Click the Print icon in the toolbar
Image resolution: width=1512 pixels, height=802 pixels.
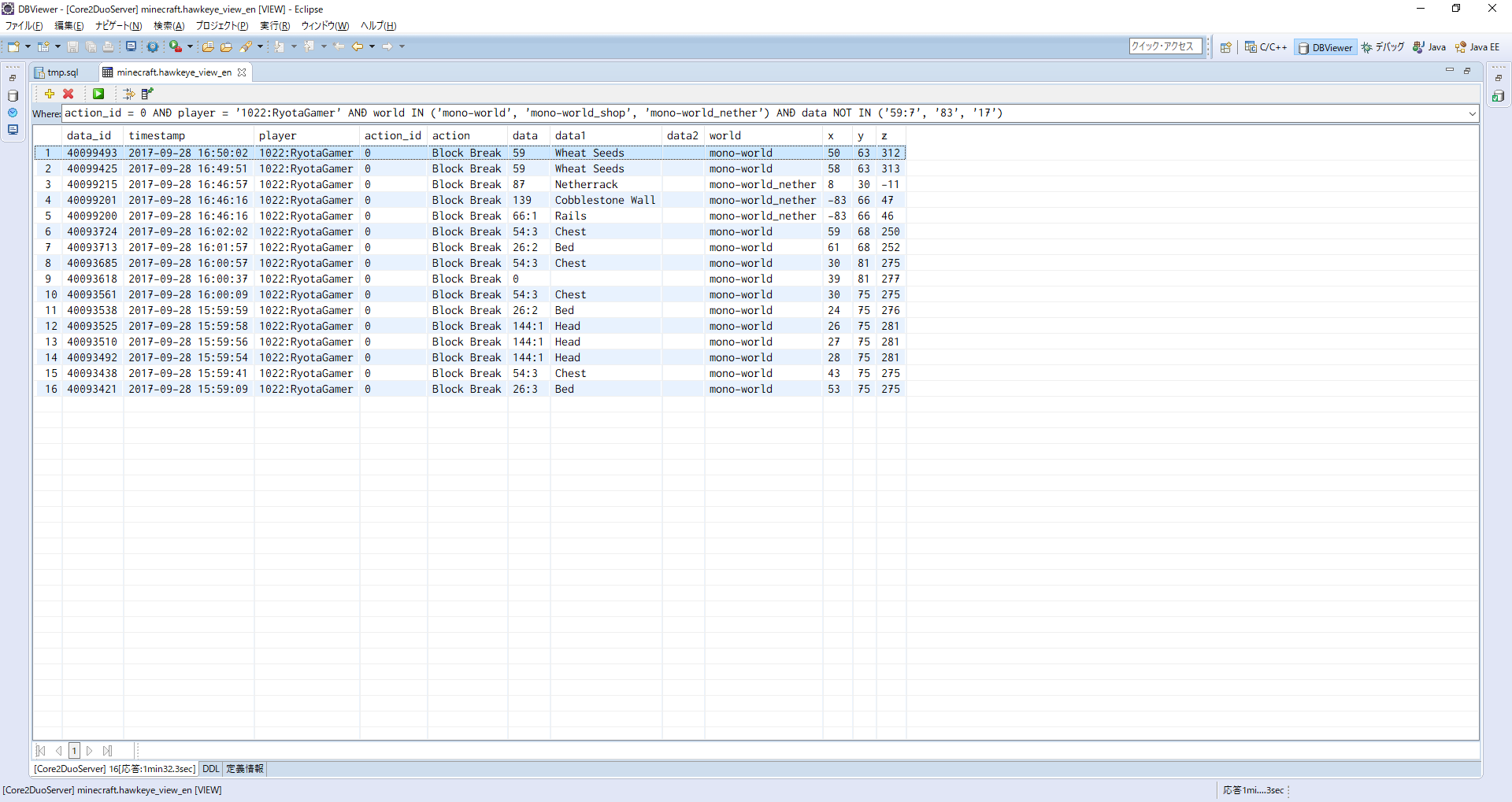(109, 47)
